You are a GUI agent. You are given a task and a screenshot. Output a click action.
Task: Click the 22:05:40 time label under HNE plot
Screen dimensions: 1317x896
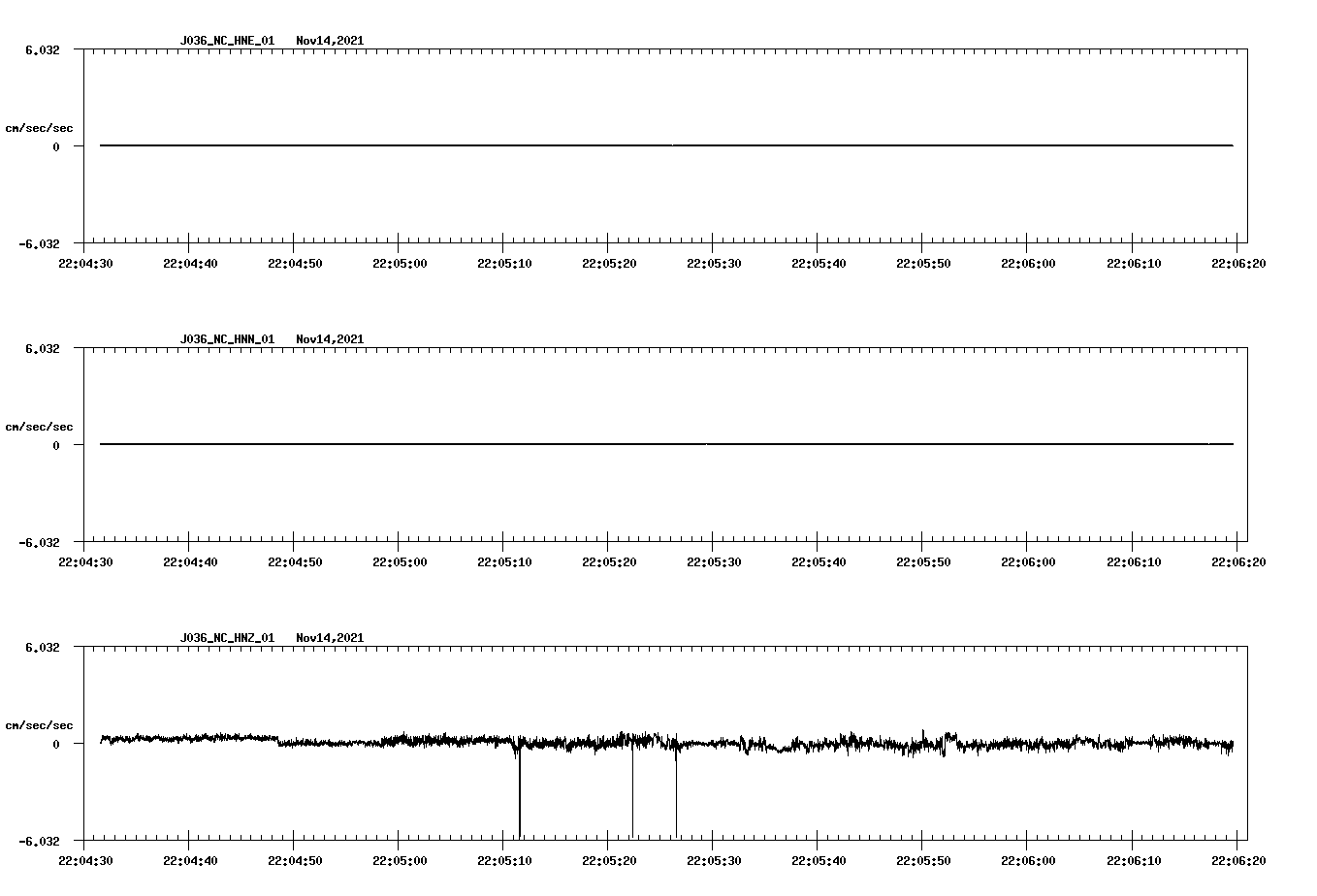coord(819,263)
